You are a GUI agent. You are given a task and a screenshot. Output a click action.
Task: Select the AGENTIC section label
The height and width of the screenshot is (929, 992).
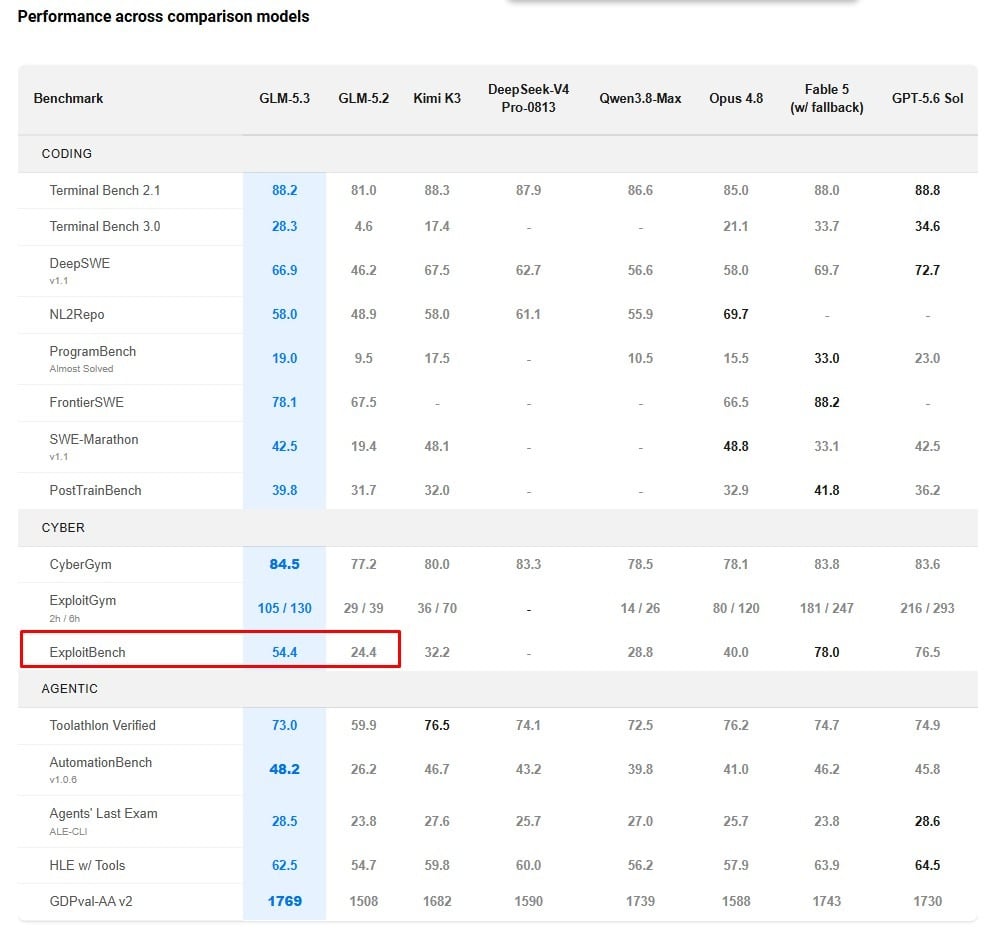click(x=70, y=689)
